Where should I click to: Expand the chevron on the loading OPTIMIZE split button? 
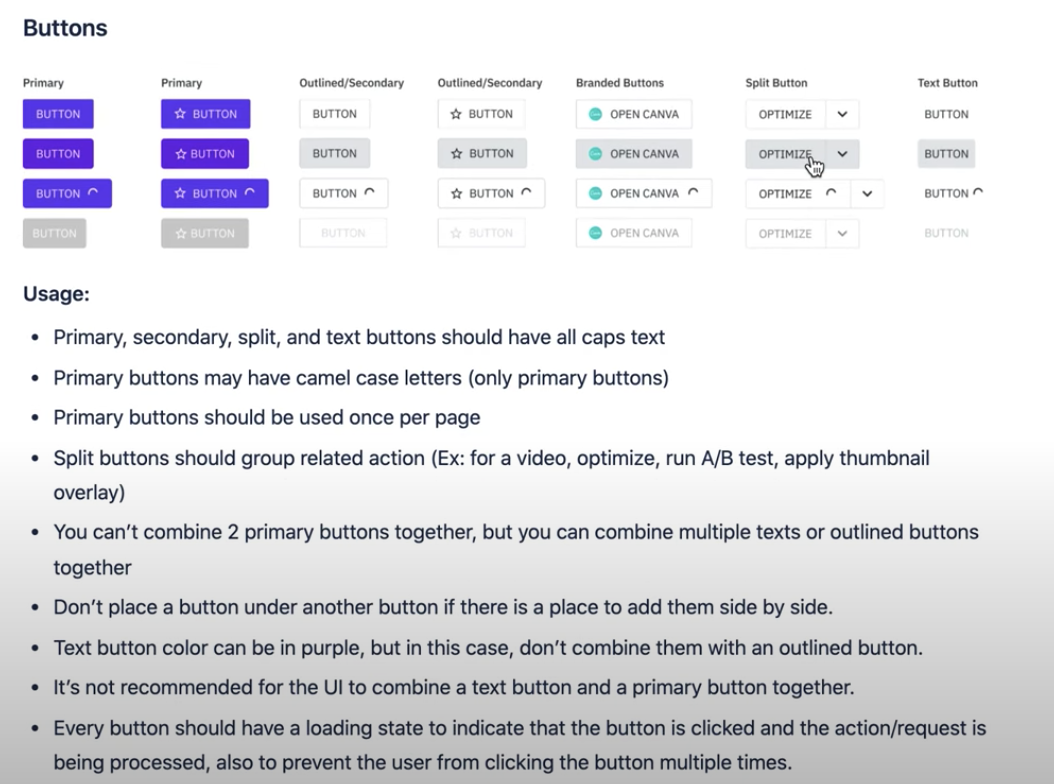tap(867, 193)
